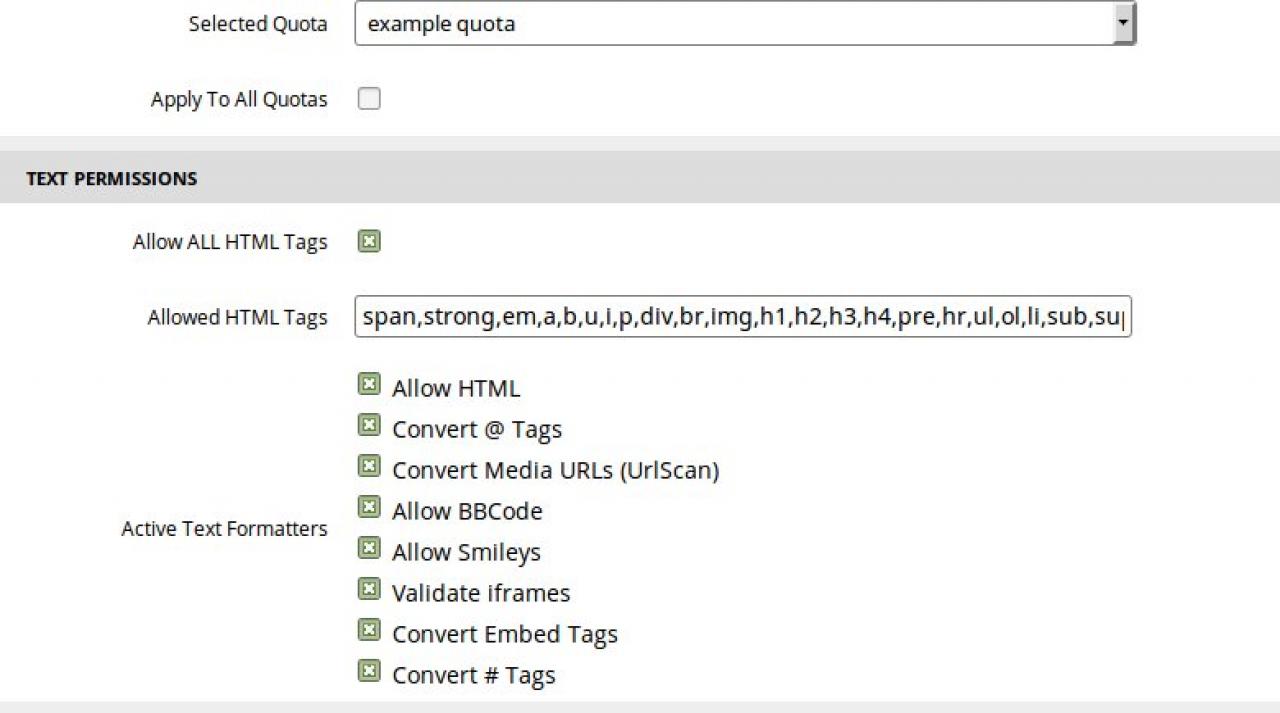Disable the Validate iframes formatter
1280x713 pixels.
(x=369, y=590)
